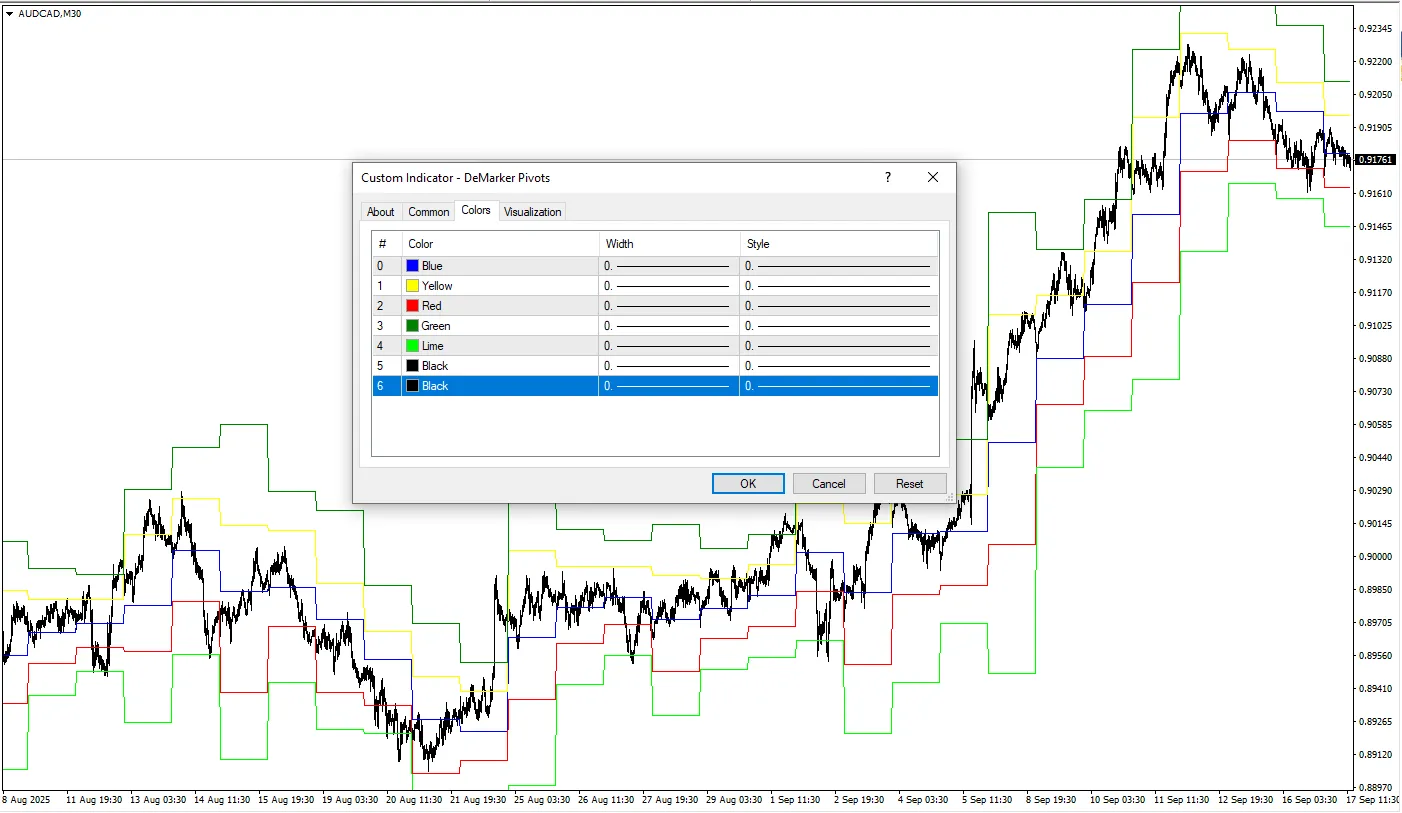This screenshot has width=1402, height=813.
Task: Open the Width setting for the Blue line
Action: coord(668,266)
